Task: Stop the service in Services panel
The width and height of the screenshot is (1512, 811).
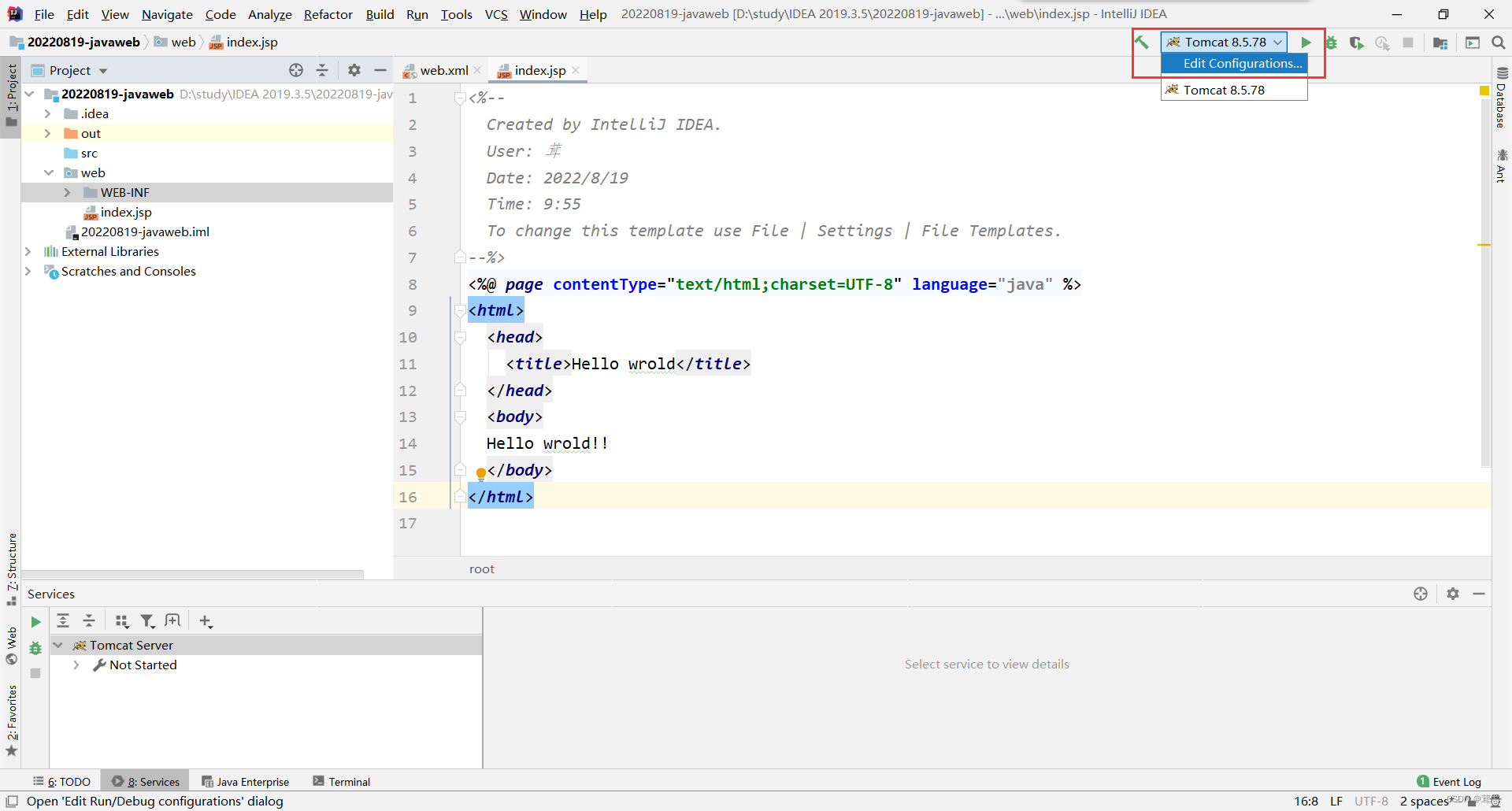Action: (x=35, y=673)
